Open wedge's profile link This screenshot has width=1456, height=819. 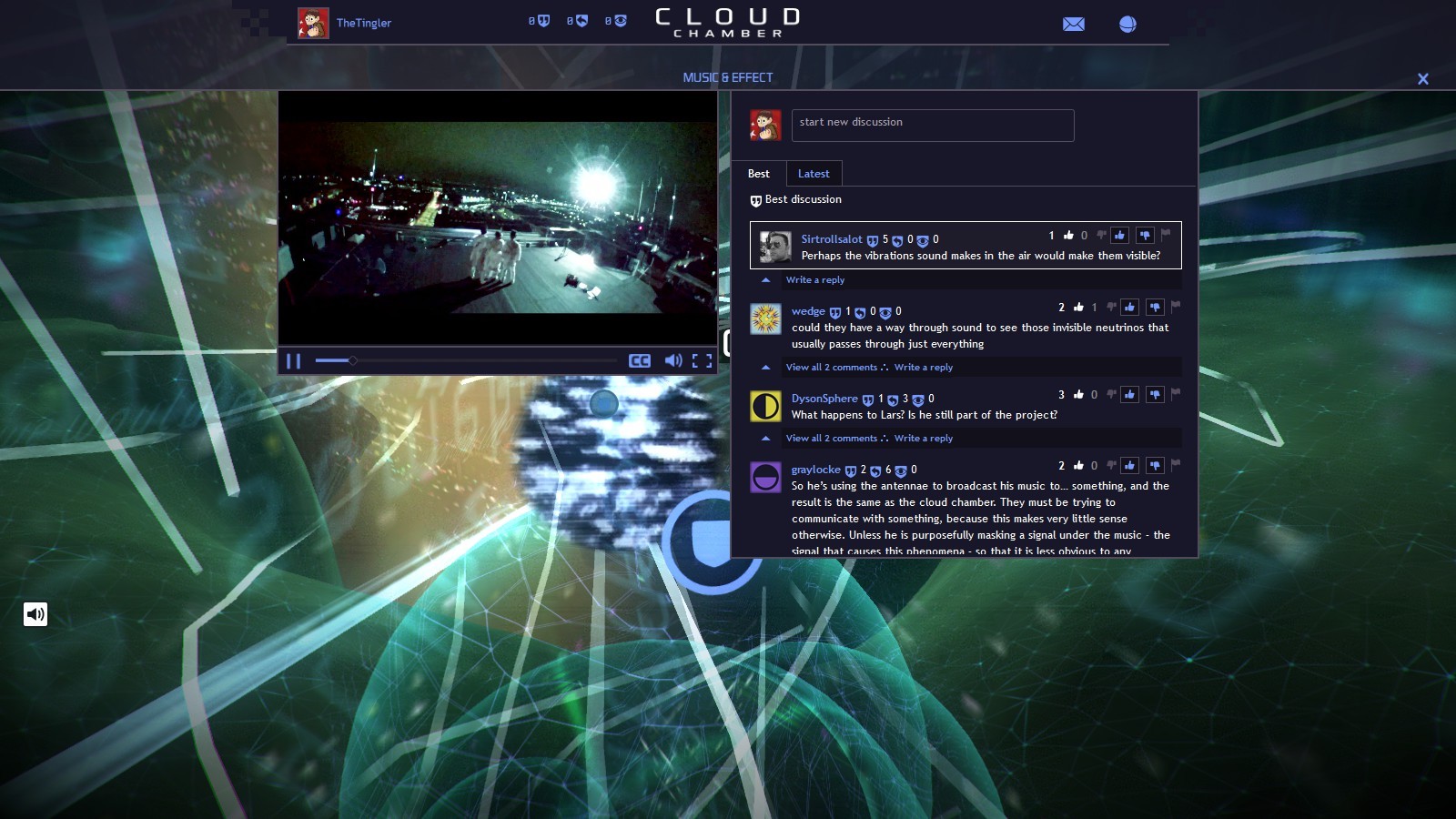(x=808, y=311)
